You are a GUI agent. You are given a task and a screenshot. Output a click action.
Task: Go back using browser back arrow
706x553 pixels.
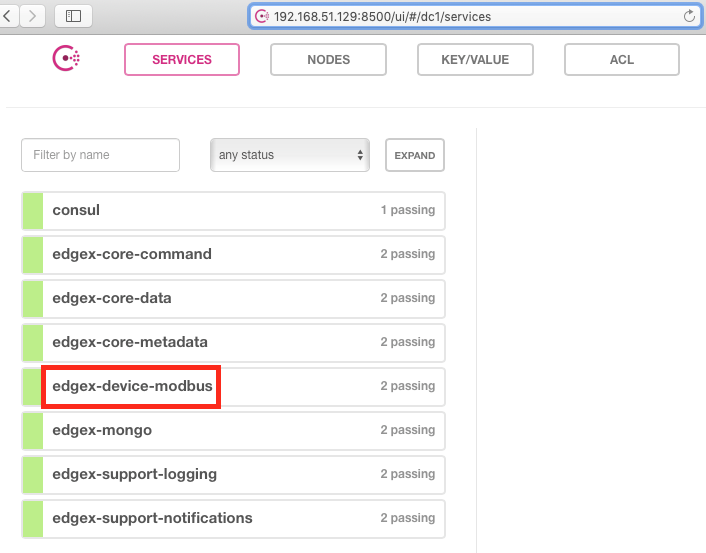(x=9, y=16)
